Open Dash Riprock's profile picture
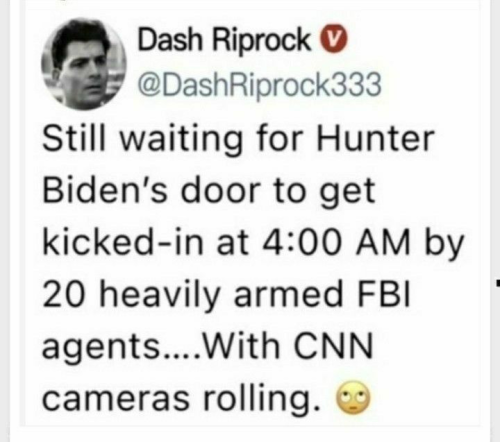This screenshot has width=500, height=442. 84,64
